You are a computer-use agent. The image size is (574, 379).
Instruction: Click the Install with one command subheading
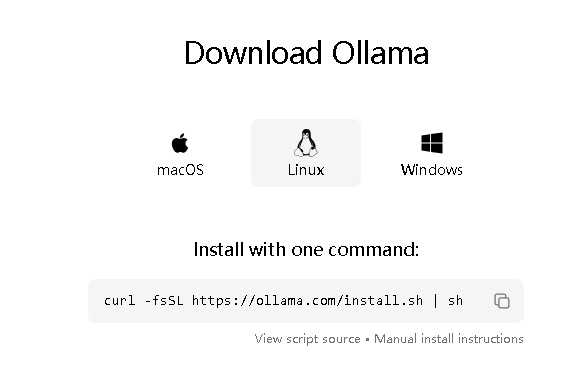click(306, 249)
